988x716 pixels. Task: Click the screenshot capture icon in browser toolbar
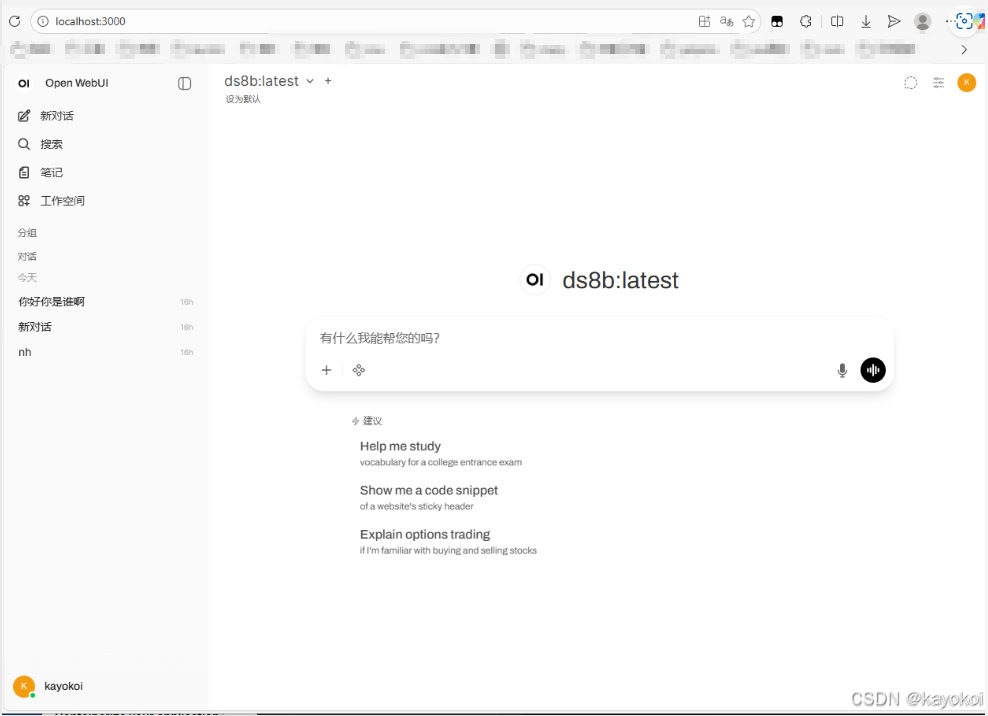coord(963,21)
